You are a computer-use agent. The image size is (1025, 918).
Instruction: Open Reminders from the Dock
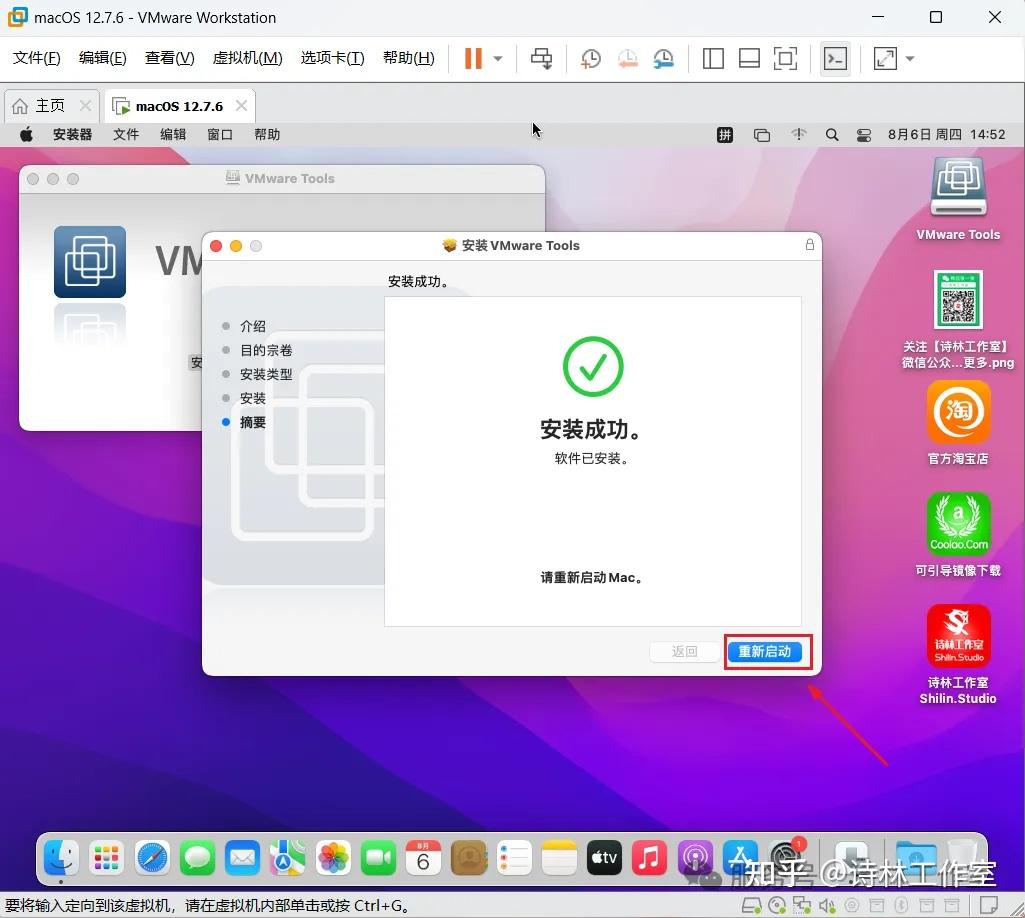click(x=514, y=857)
